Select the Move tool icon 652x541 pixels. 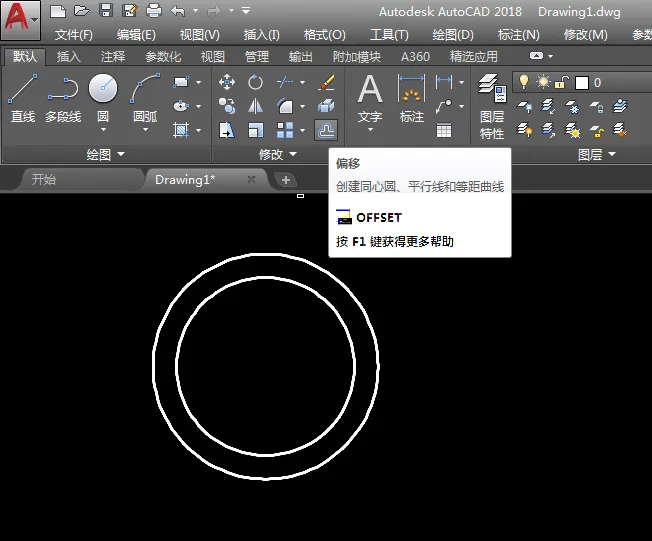click(x=227, y=82)
